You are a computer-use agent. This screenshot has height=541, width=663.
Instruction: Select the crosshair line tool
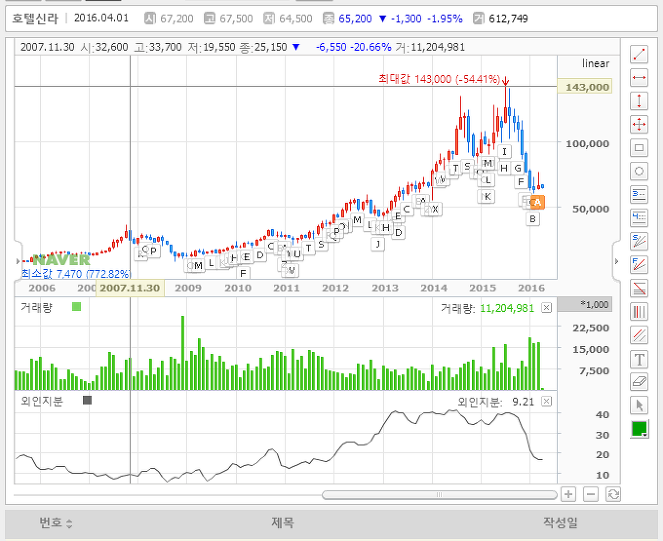[x=639, y=124]
